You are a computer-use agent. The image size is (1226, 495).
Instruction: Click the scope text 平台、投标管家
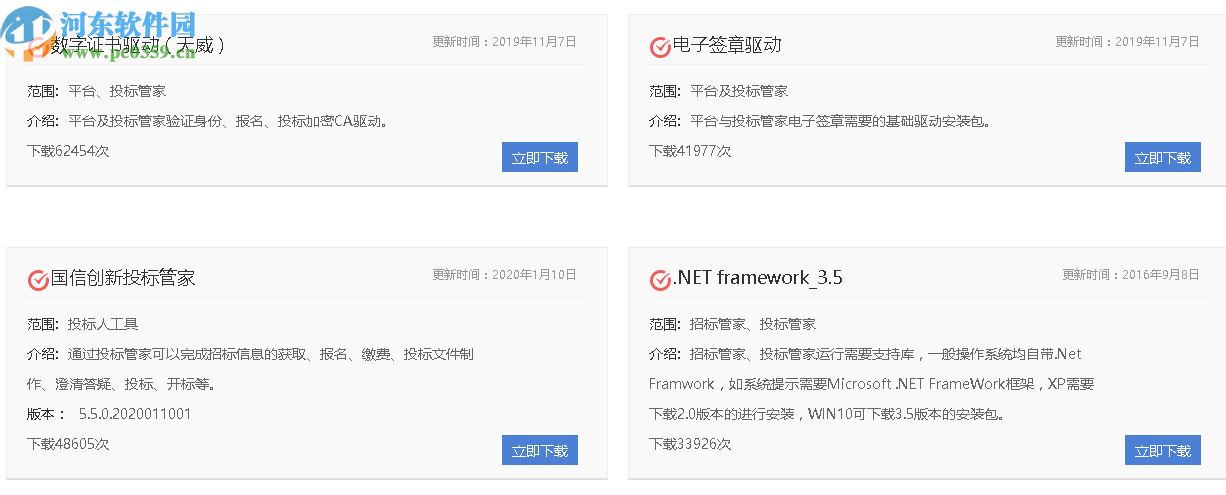tap(117, 91)
